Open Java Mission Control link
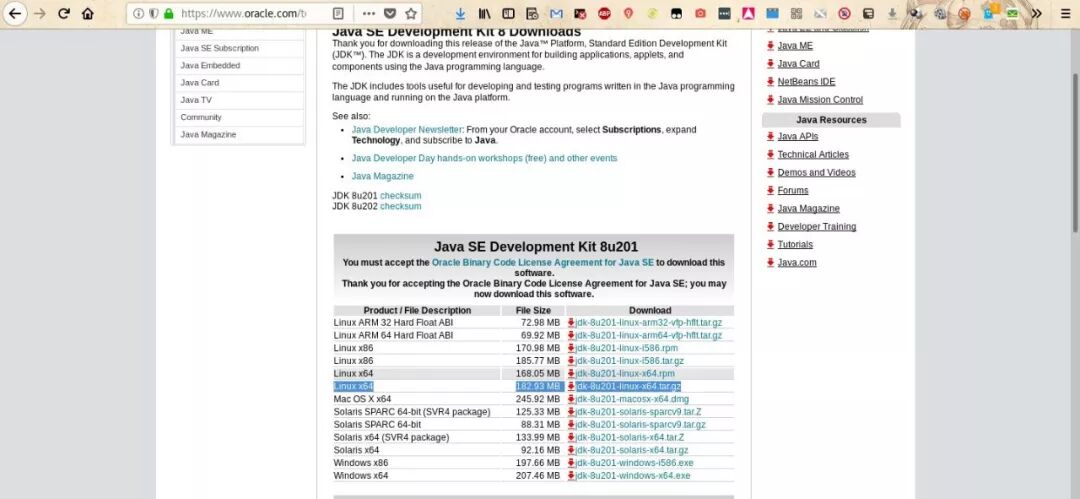The width and height of the screenshot is (1080, 499). tap(819, 100)
